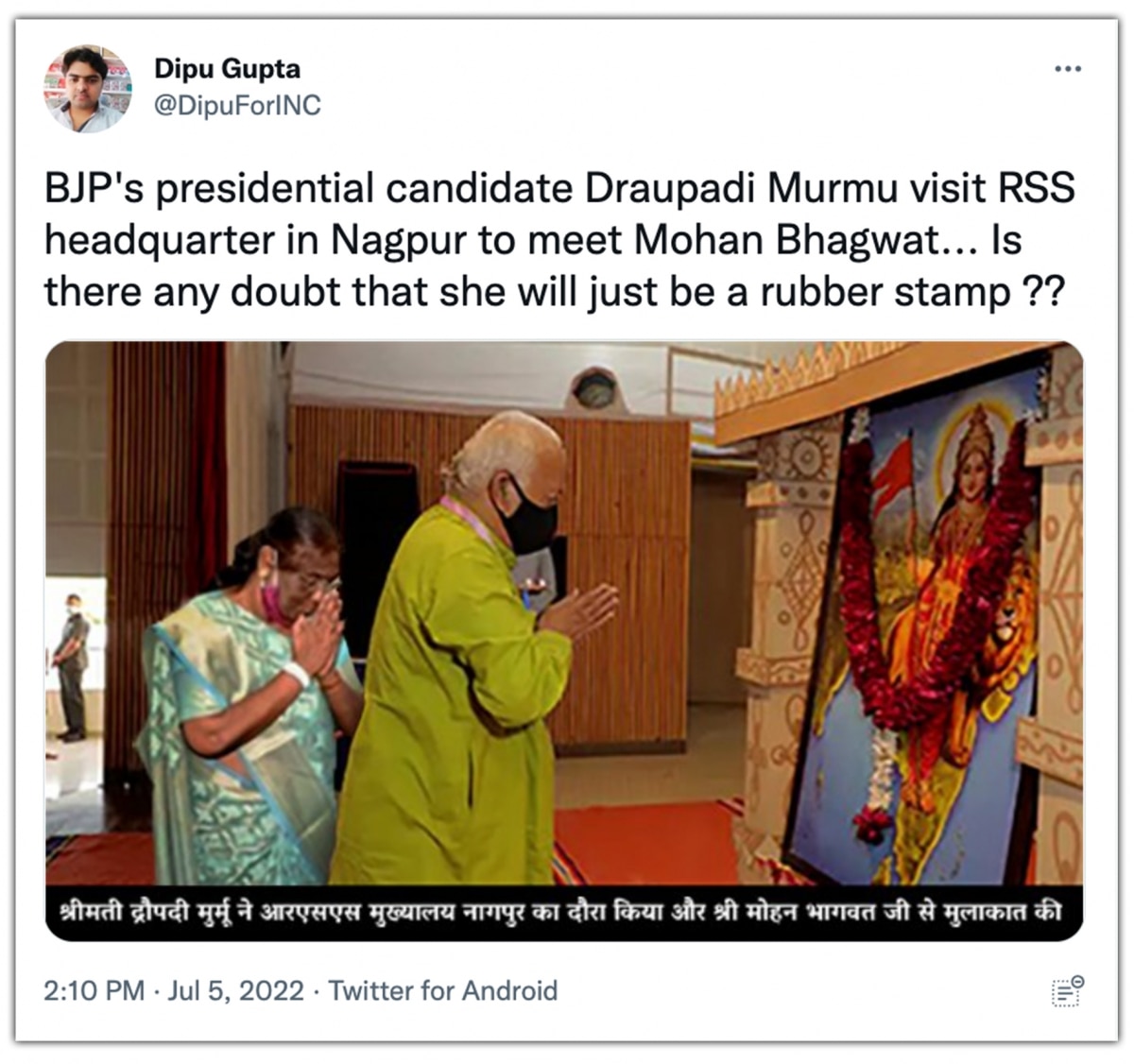The image size is (1134, 1064).
Task: Select the tweet body text
Action: tap(559, 241)
